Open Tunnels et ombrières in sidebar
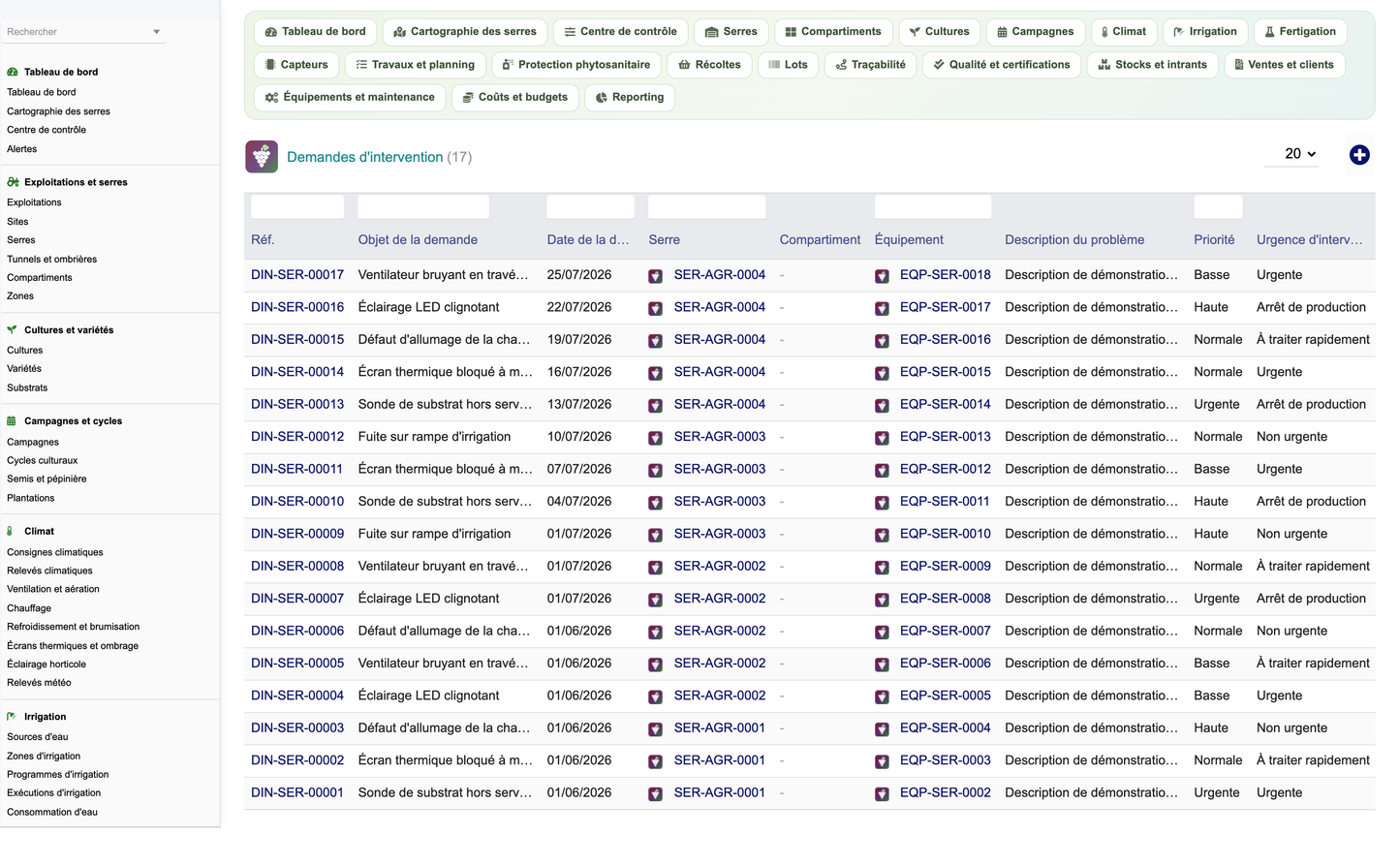Screen dimensions: 1400x866 point(52,260)
